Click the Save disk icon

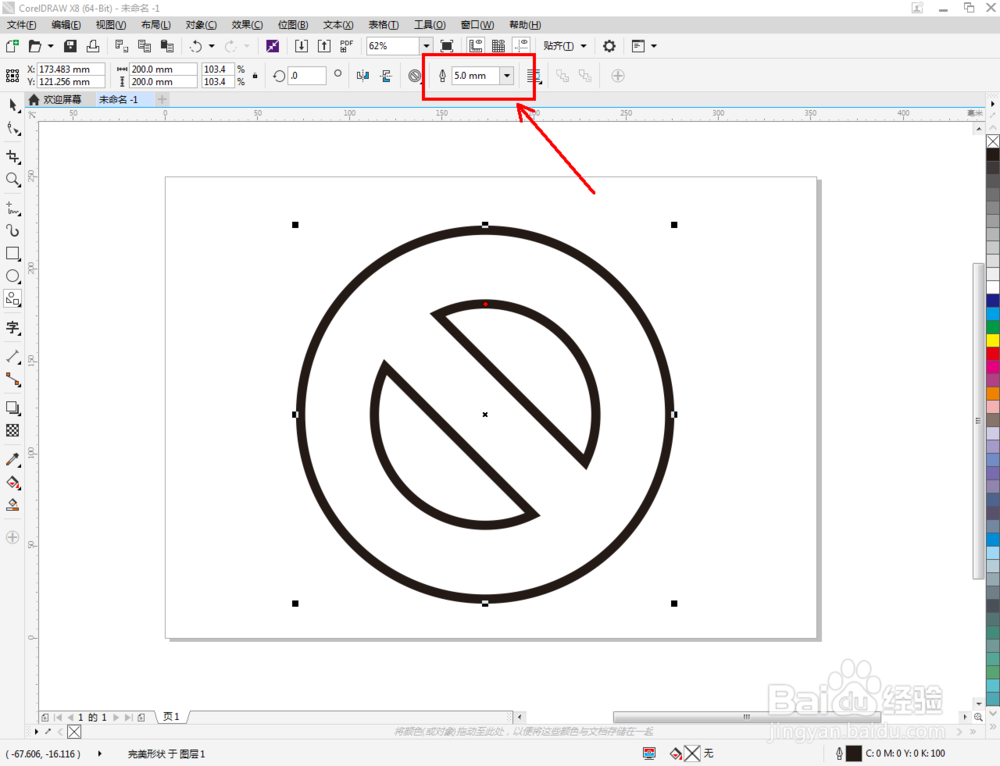pyautogui.click(x=70, y=46)
